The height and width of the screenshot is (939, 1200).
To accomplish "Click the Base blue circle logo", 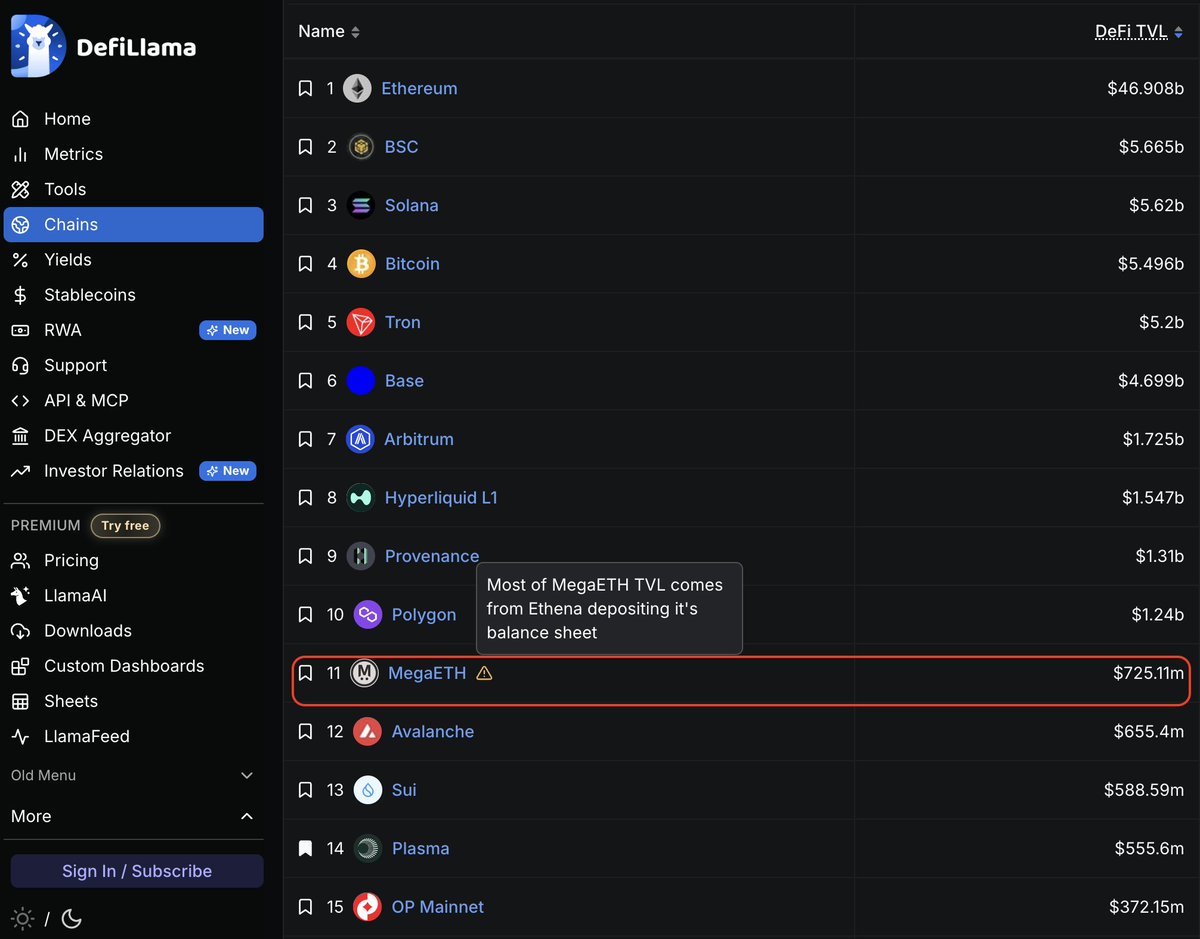I will (x=361, y=381).
